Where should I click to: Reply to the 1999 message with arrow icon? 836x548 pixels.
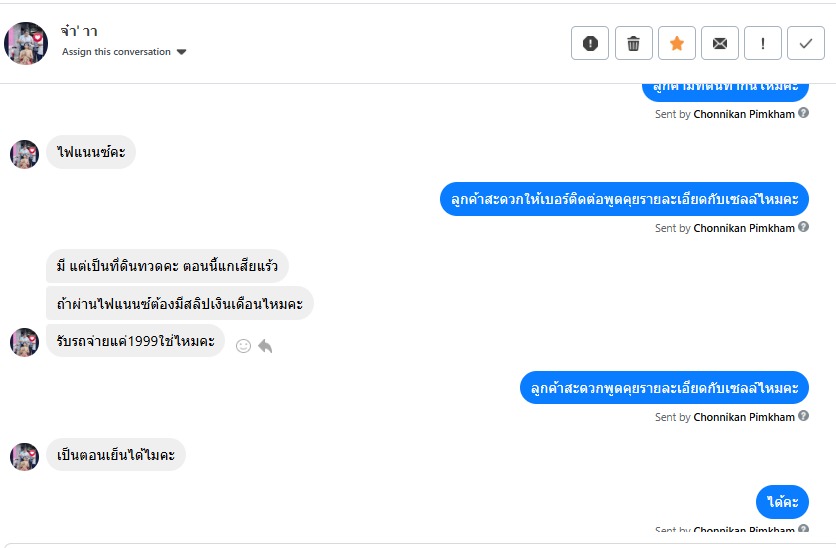[265, 346]
